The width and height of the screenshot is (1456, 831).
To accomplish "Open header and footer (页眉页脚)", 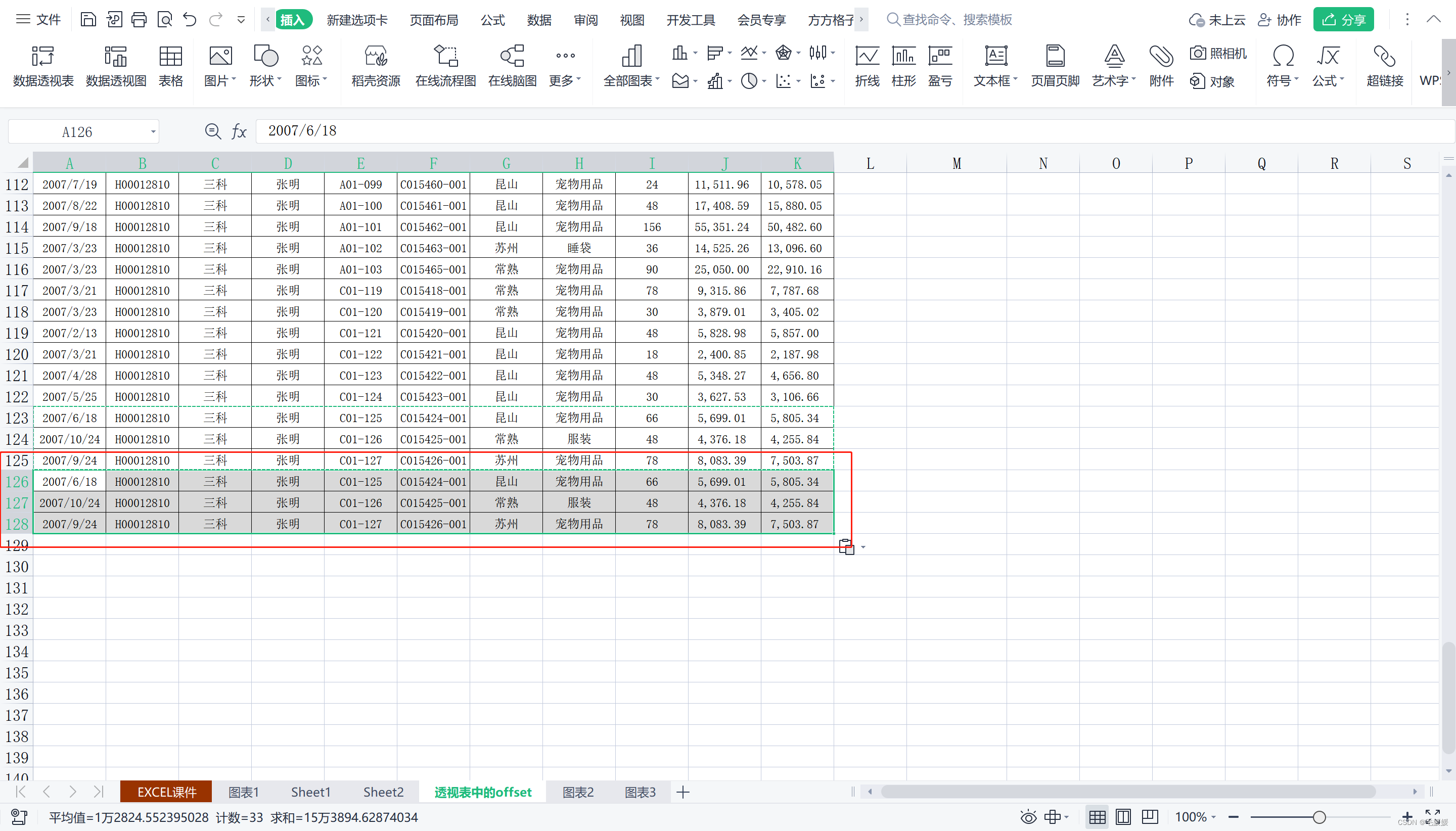I will (1055, 66).
